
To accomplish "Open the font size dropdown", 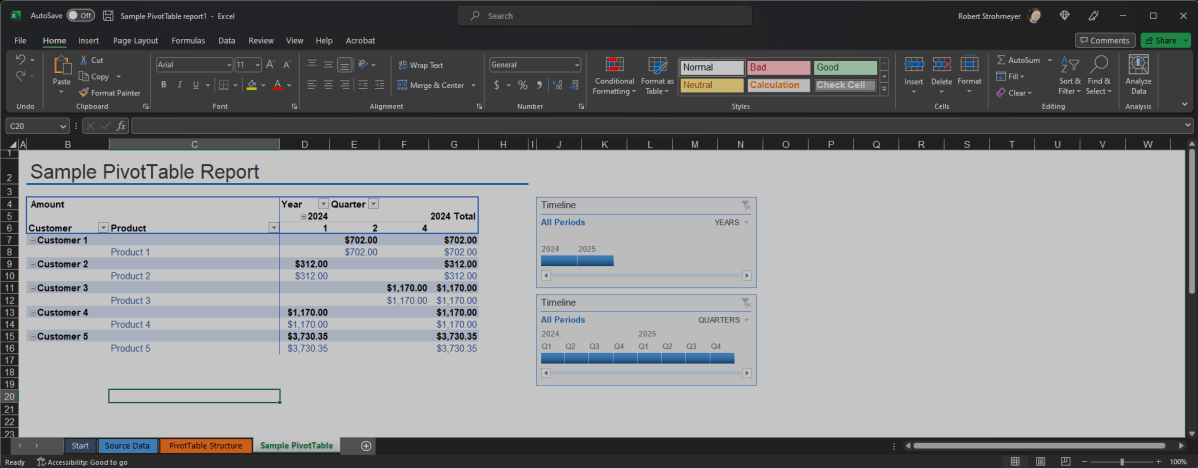I will click(x=257, y=65).
